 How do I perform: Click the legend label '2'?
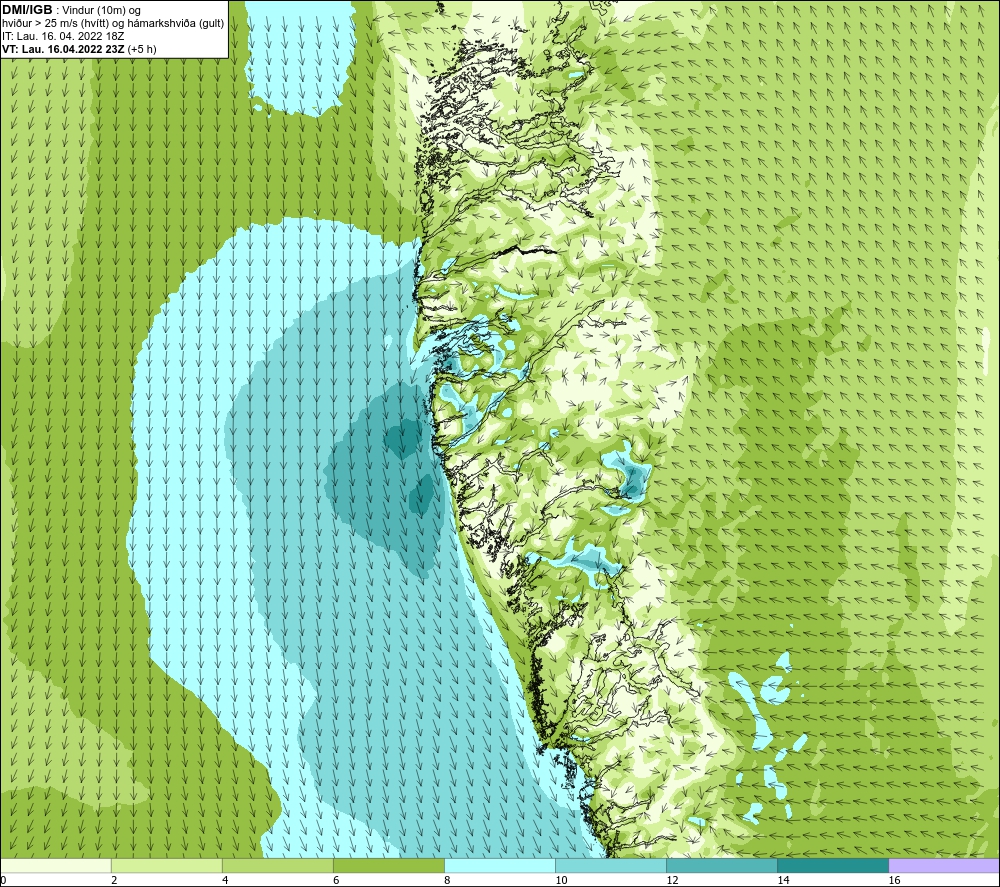click(x=114, y=880)
